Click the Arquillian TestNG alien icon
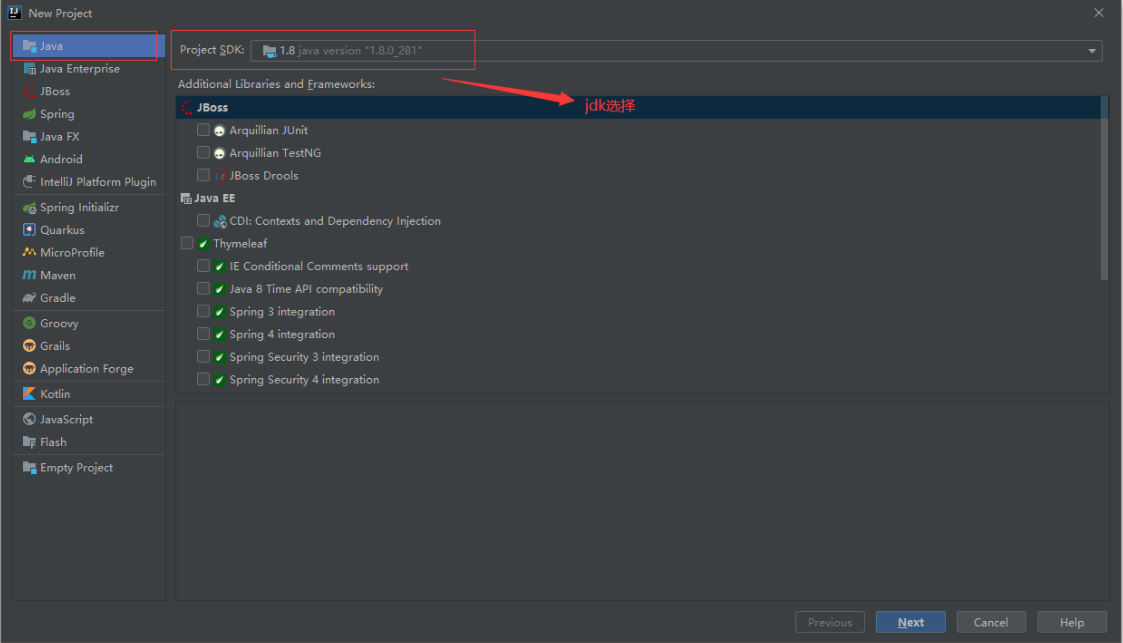The width and height of the screenshot is (1123, 643). (x=220, y=153)
